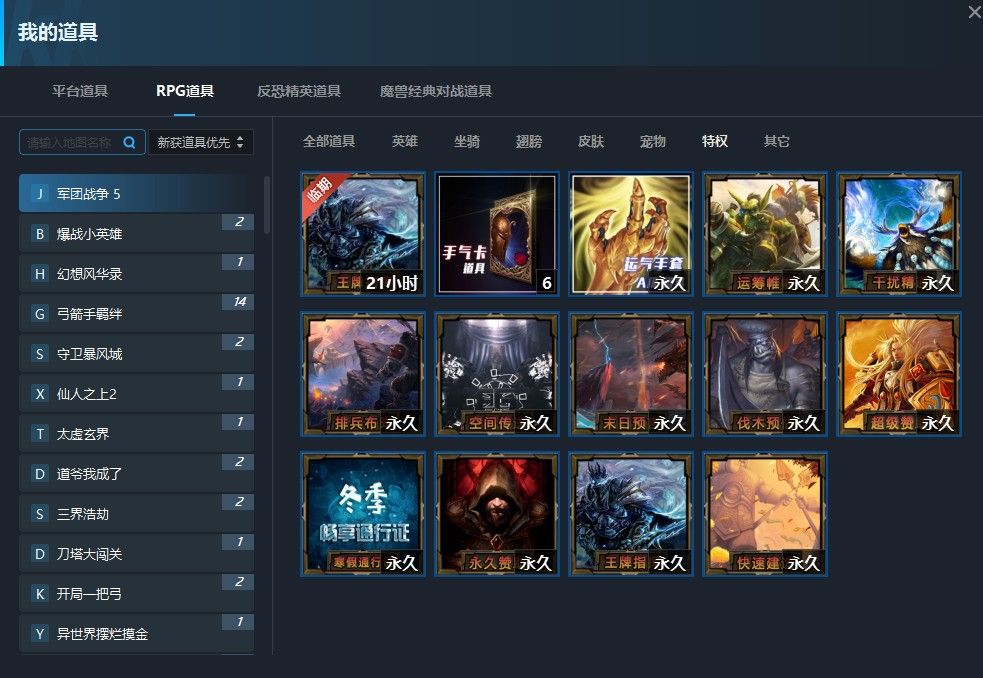
Task: Open the 排兵布 privilege item
Action: coord(363,374)
